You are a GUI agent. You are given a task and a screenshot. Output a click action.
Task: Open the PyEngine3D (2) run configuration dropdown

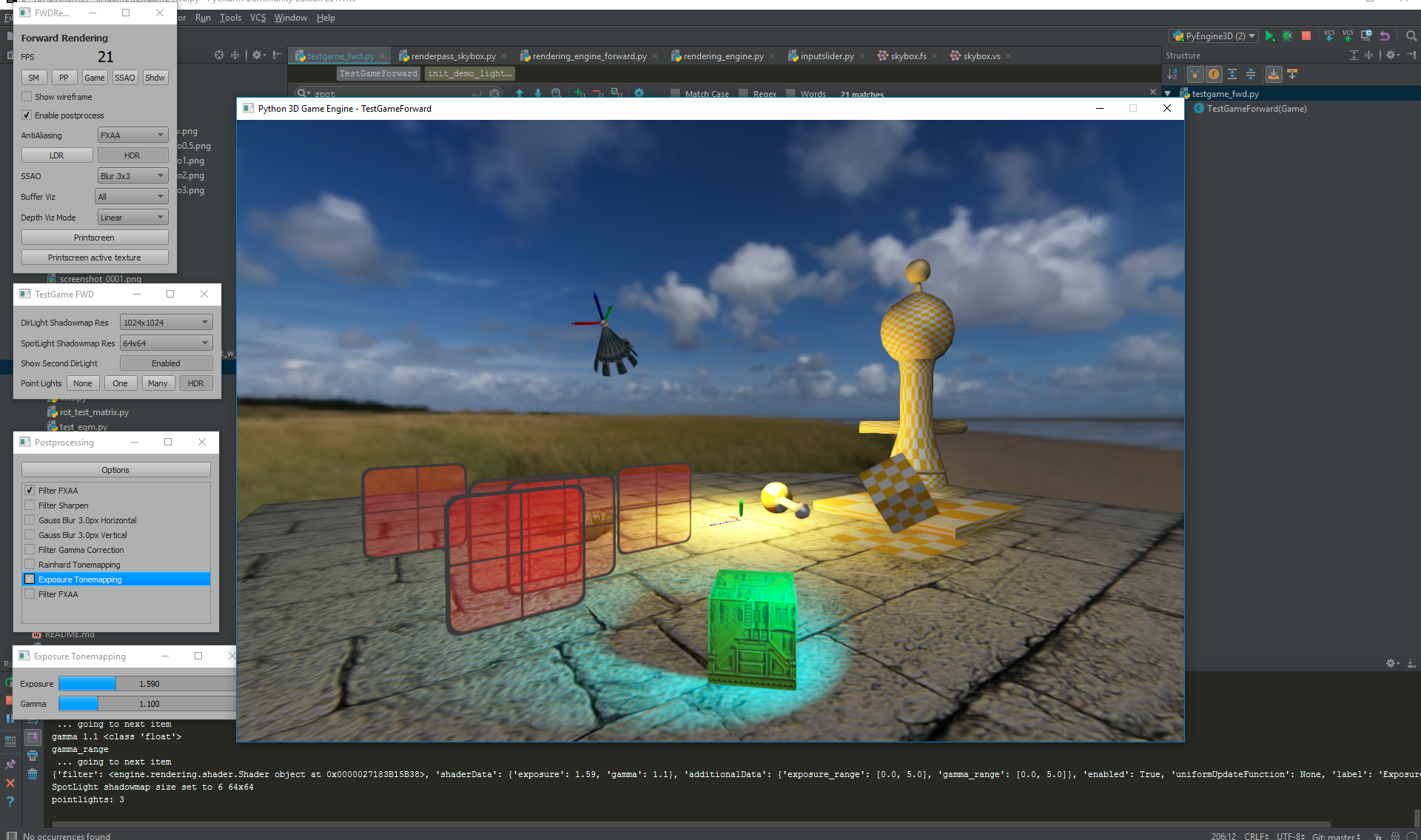click(1214, 36)
